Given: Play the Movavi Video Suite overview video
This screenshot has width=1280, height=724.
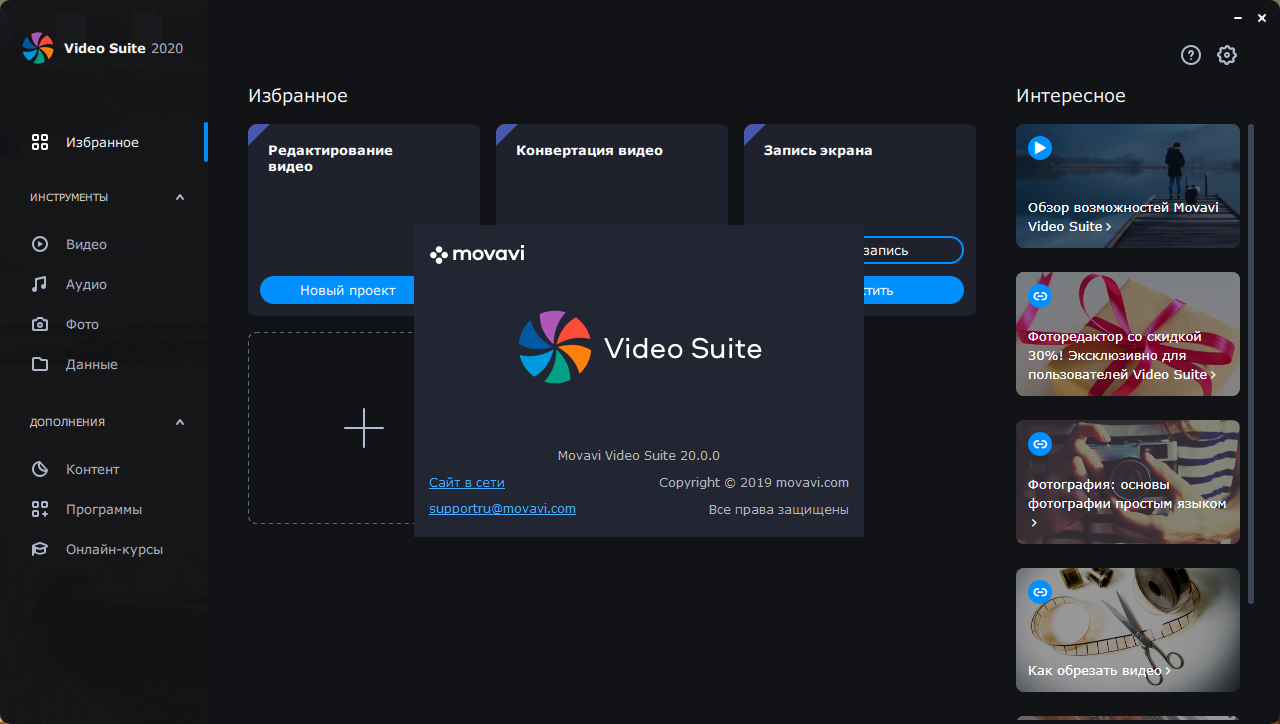Looking at the screenshot, I should 1040,148.
